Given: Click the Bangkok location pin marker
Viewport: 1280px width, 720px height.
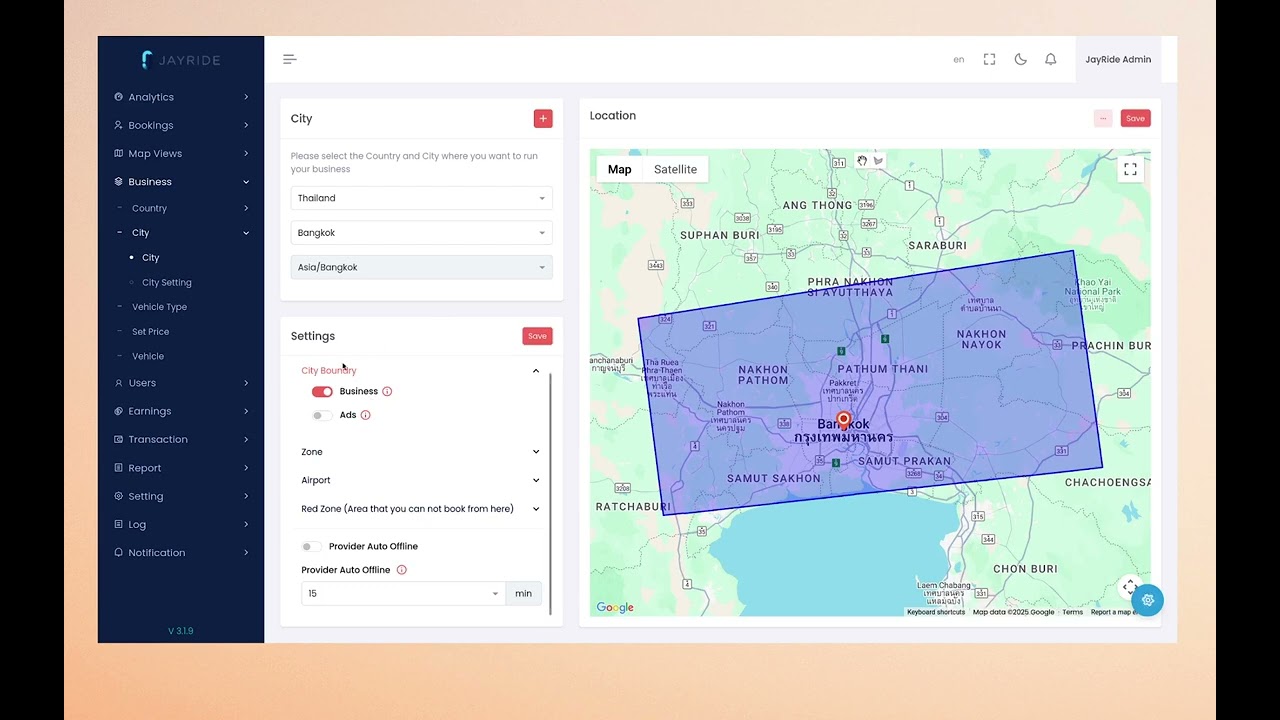Looking at the screenshot, I should click(843, 419).
